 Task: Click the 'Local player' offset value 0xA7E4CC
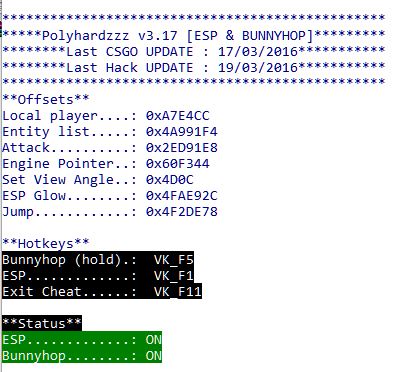click(x=178, y=116)
